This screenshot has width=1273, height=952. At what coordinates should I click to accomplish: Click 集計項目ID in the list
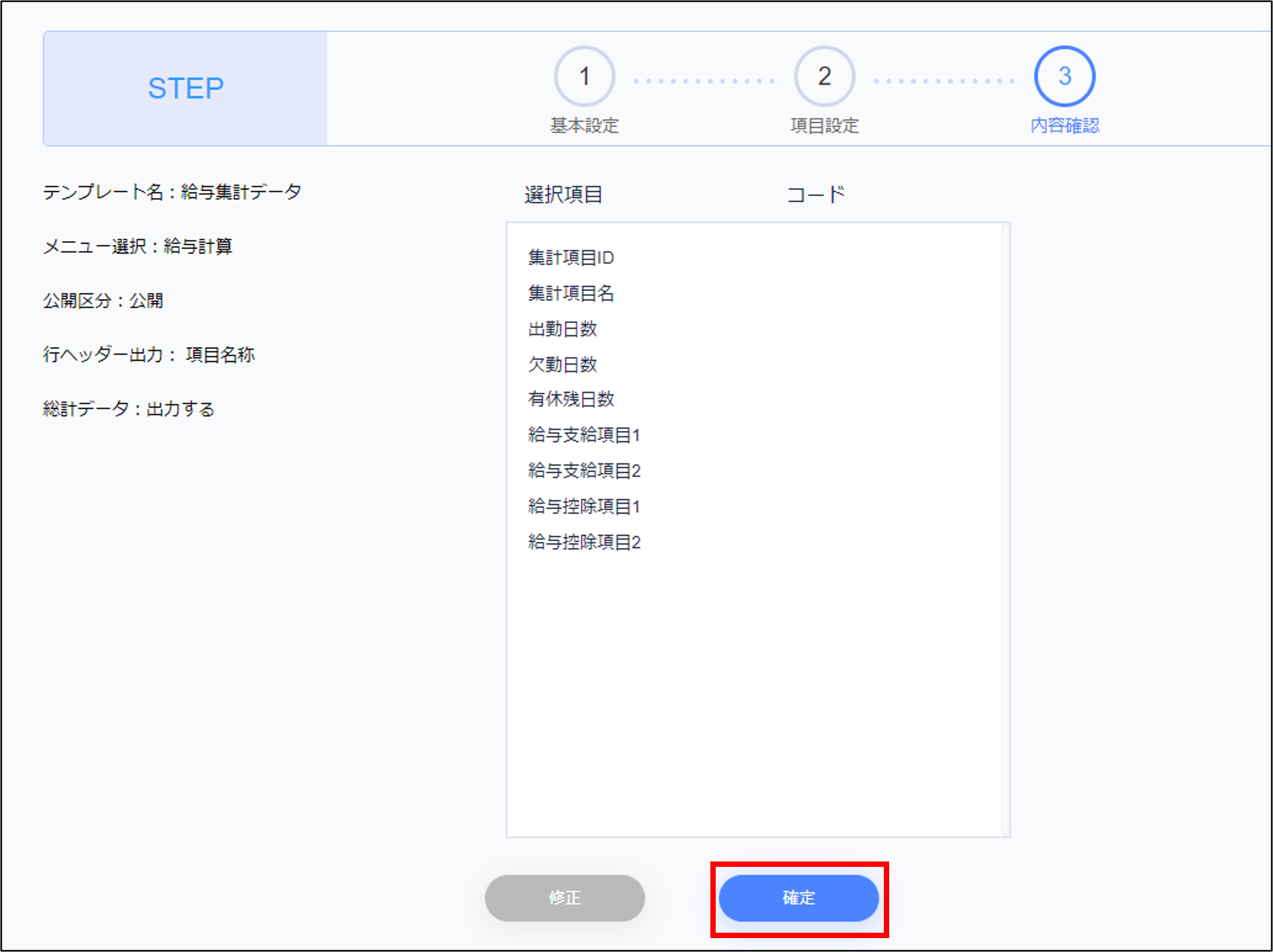click(571, 258)
